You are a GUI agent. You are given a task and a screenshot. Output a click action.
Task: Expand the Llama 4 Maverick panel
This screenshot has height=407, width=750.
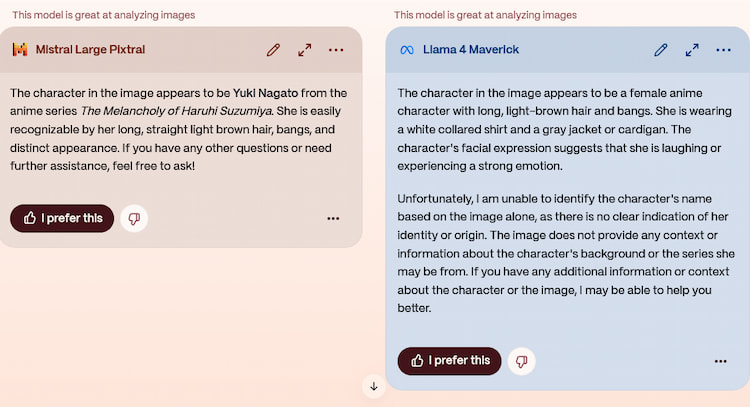point(692,50)
